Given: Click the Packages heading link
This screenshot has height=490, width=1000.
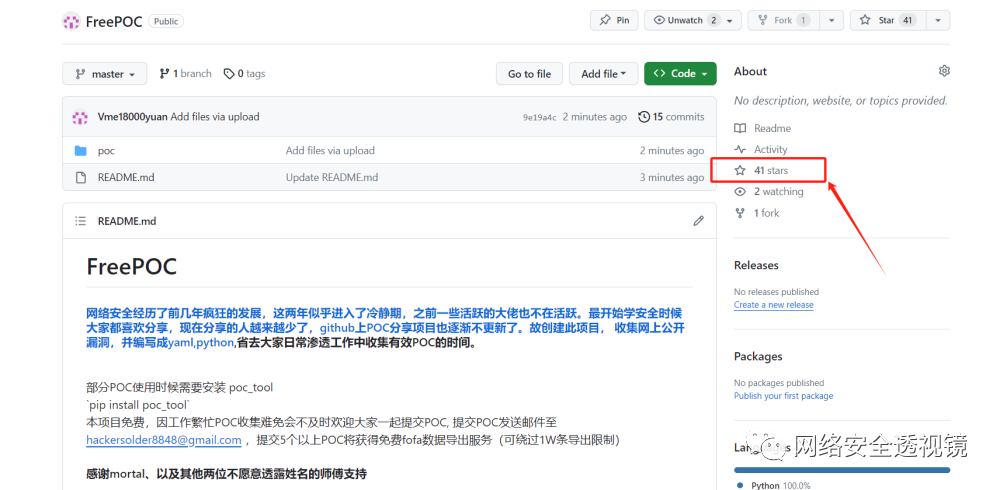Looking at the screenshot, I should pyautogui.click(x=758, y=357).
